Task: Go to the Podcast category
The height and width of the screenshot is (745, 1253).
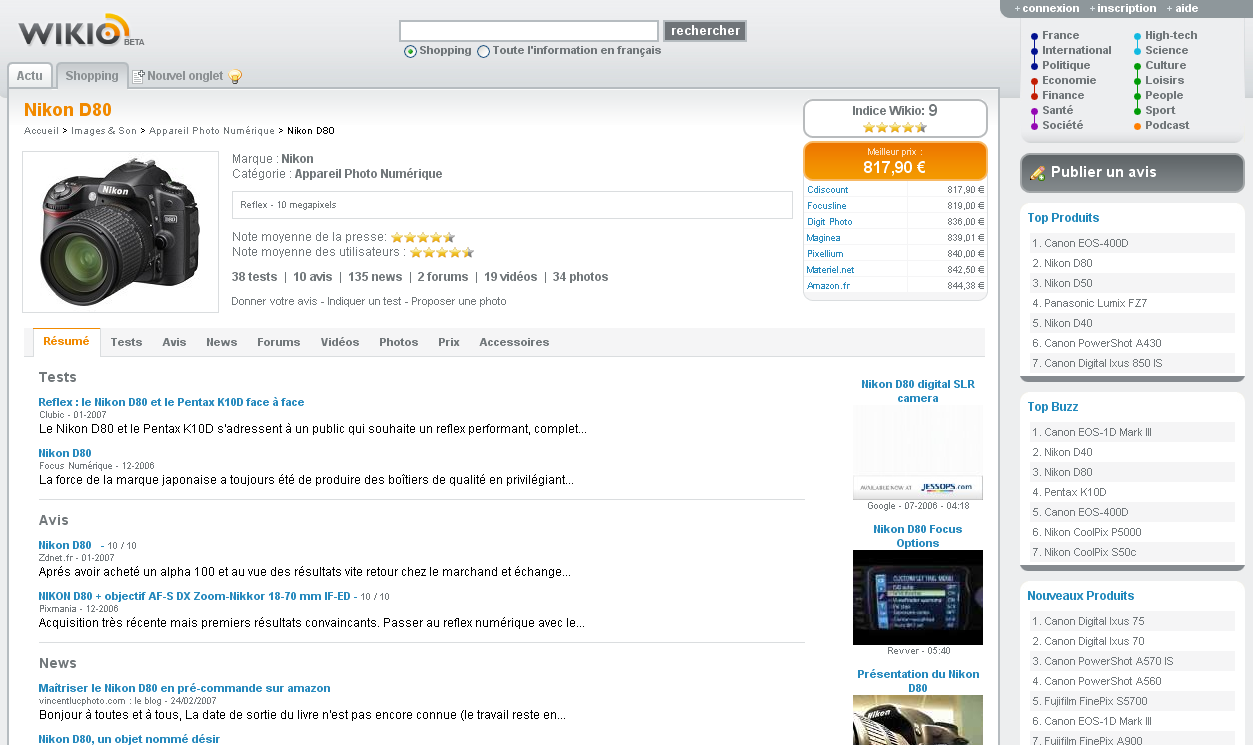Action: click(x=1167, y=125)
